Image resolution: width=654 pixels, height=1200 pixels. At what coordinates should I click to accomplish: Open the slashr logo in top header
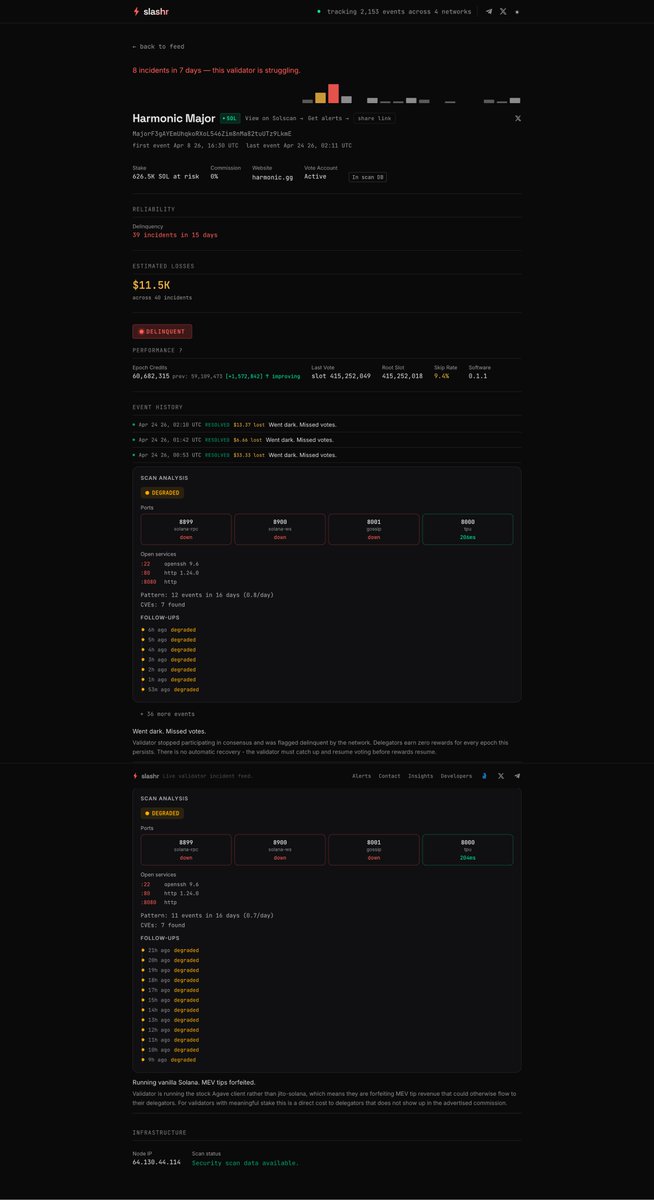click(x=151, y=11)
